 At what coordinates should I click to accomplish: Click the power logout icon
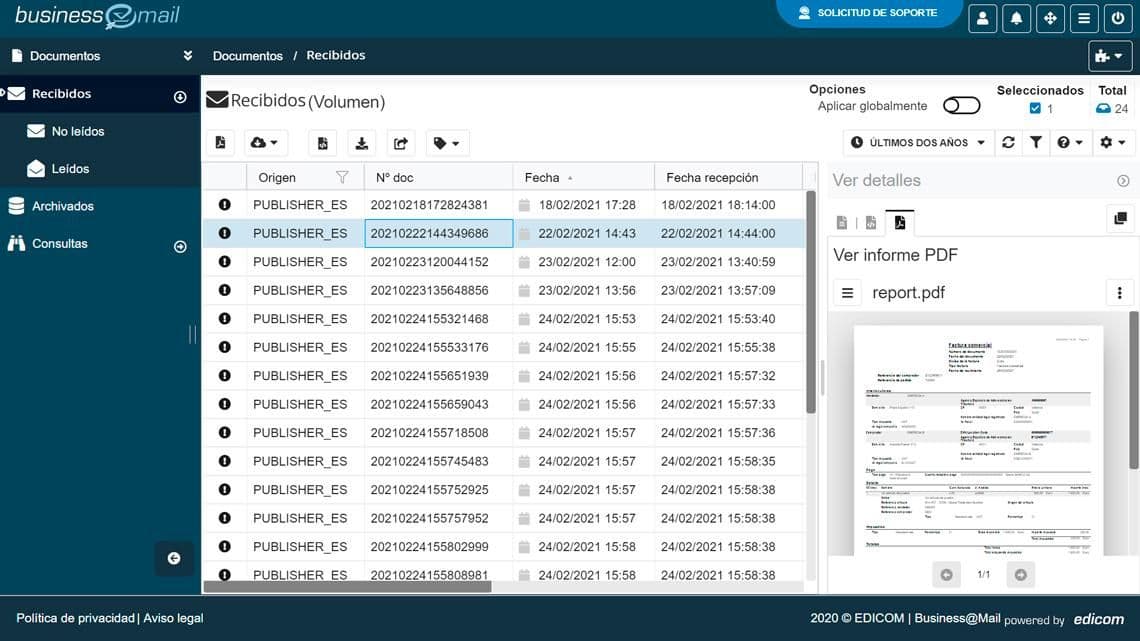1117,18
